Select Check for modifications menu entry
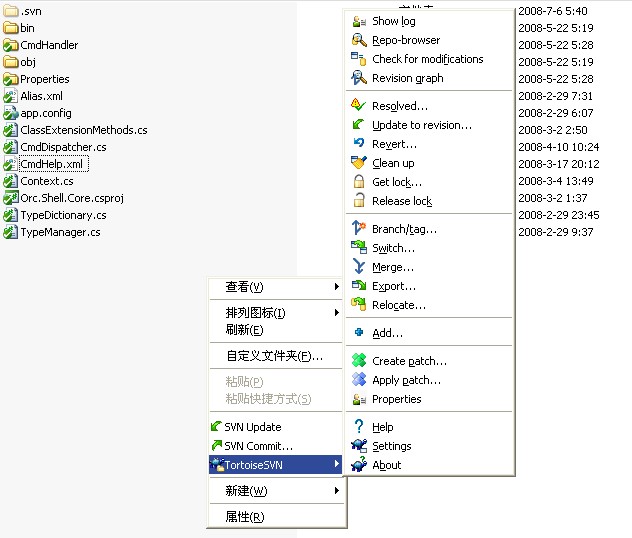The width and height of the screenshot is (632, 538). click(x=427, y=59)
